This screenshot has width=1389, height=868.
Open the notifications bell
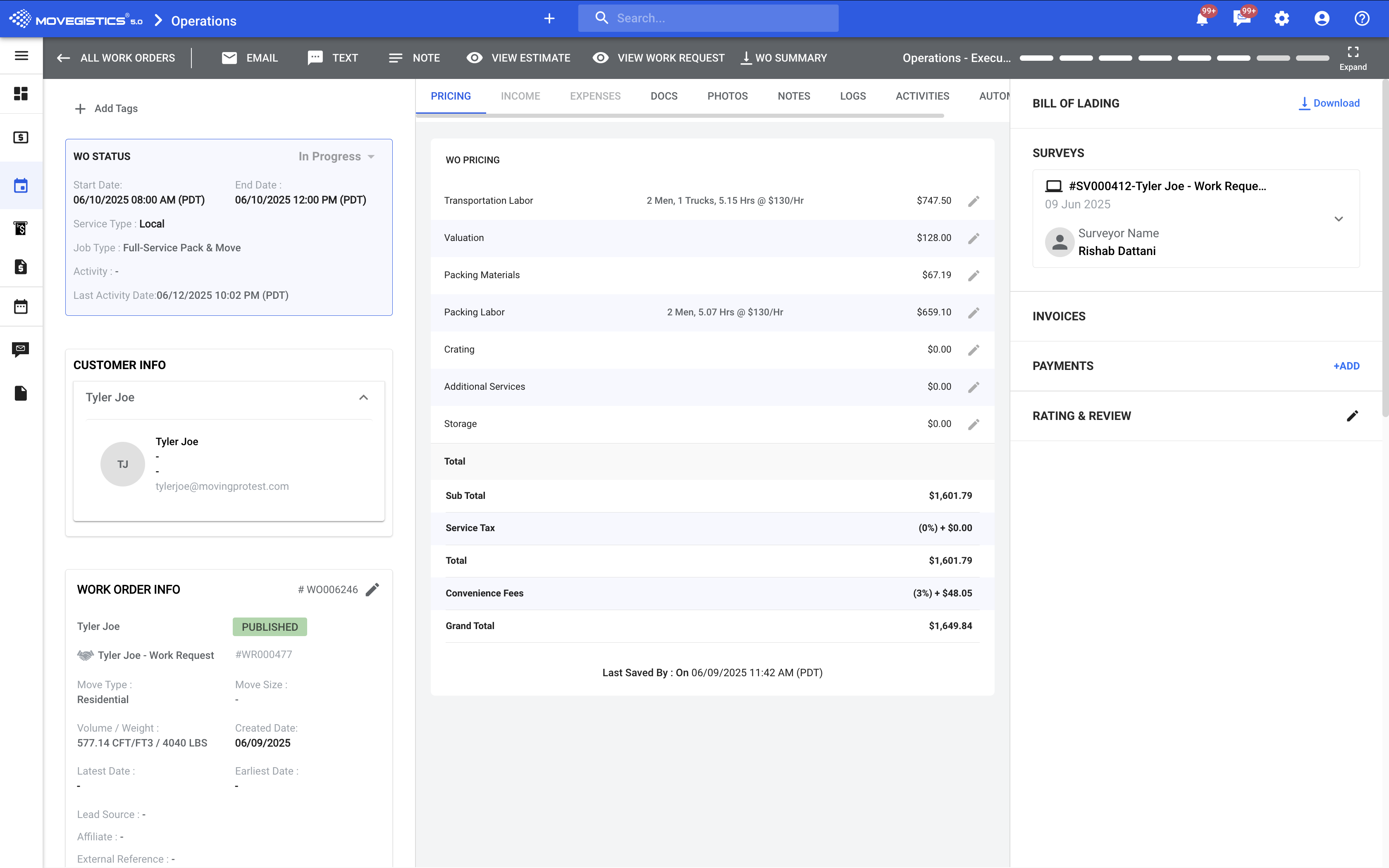tap(1202, 19)
